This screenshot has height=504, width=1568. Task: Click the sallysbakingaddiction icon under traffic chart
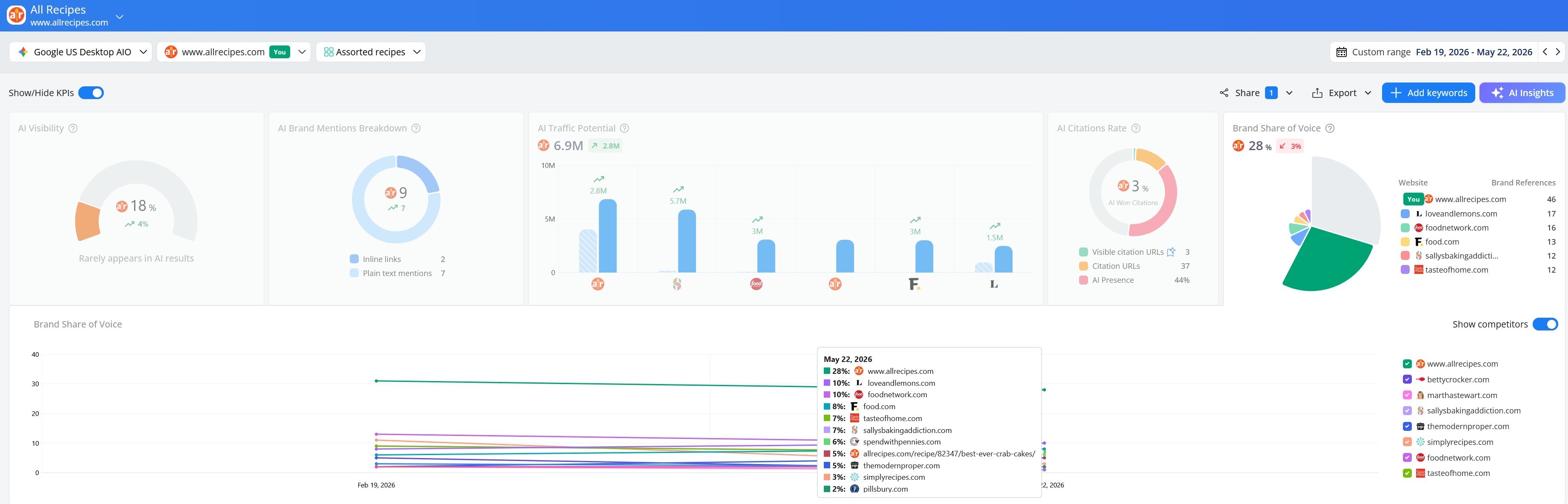pyautogui.click(x=677, y=284)
